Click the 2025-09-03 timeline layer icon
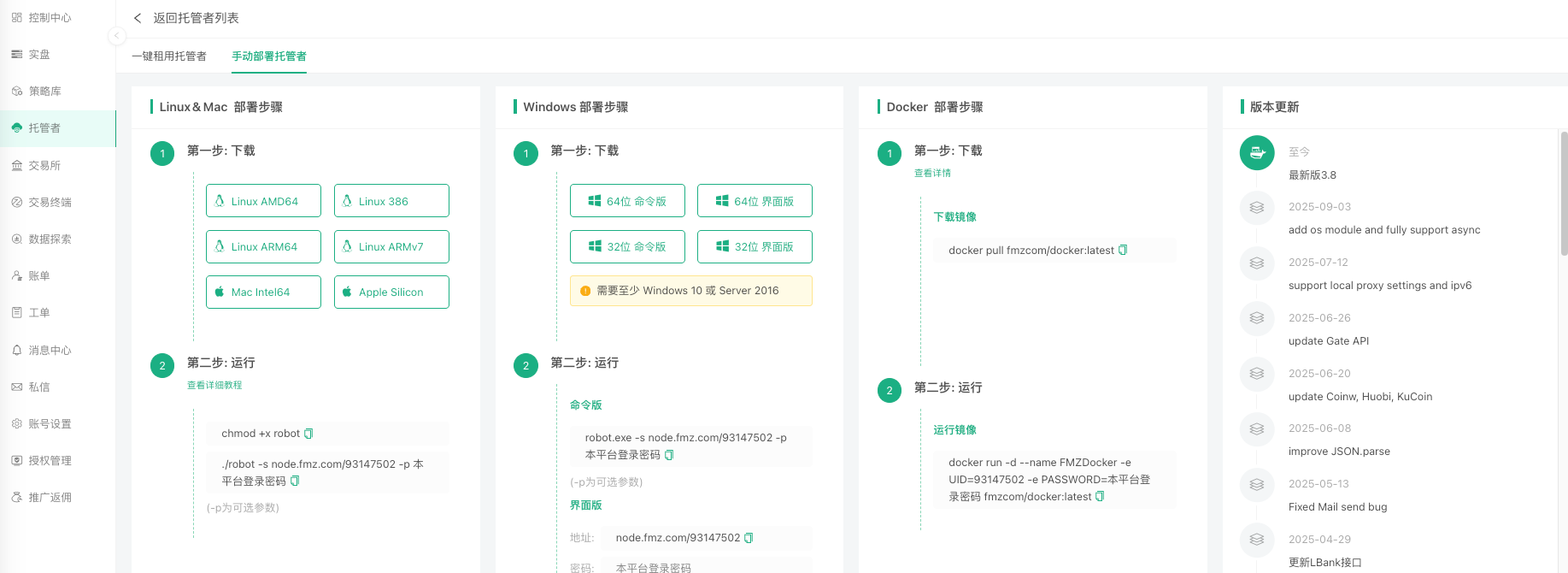The width and height of the screenshot is (1568, 573). click(1257, 207)
